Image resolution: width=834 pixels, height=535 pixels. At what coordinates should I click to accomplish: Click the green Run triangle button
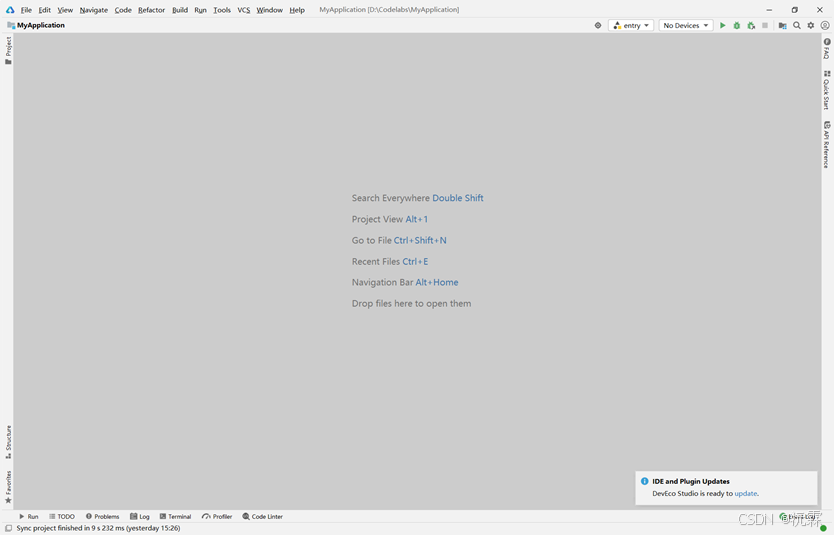point(722,26)
